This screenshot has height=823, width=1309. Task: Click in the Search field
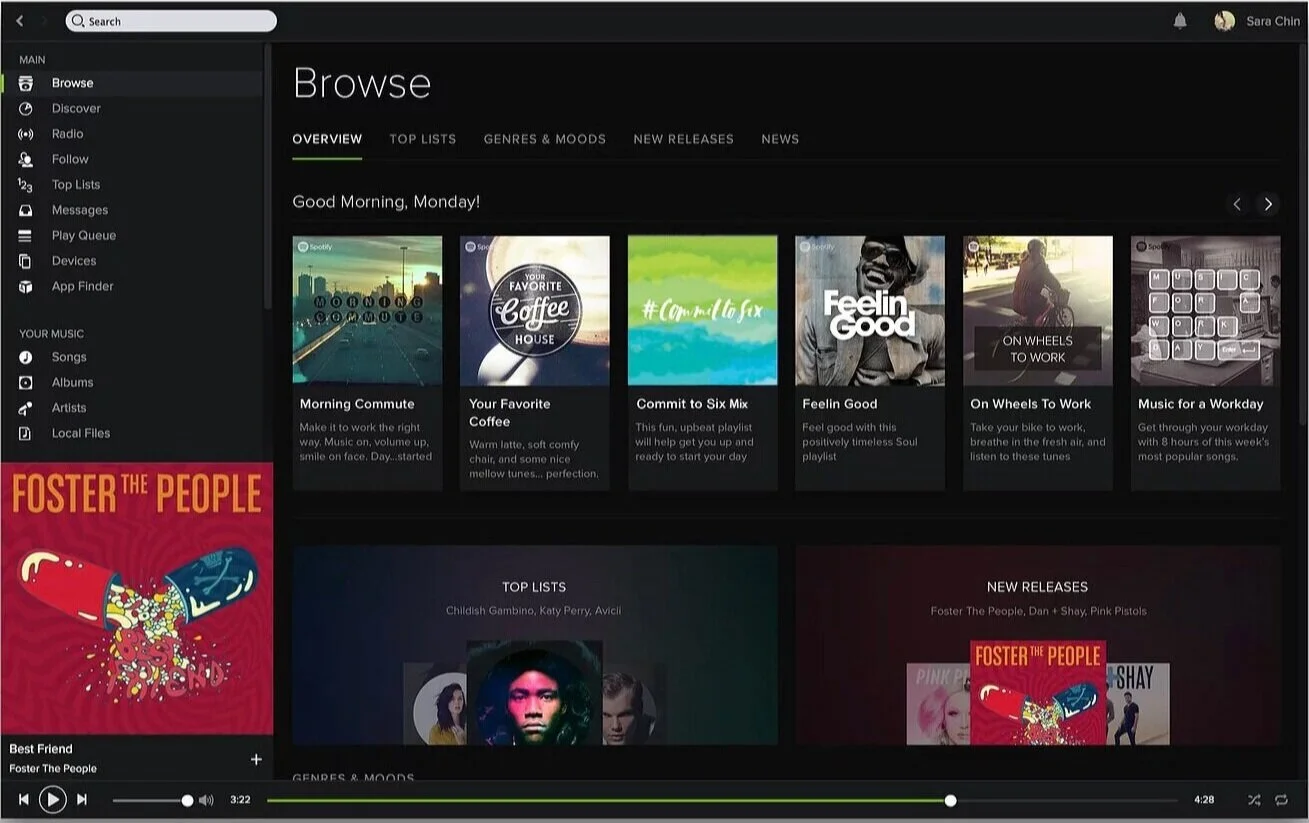tap(171, 21)
